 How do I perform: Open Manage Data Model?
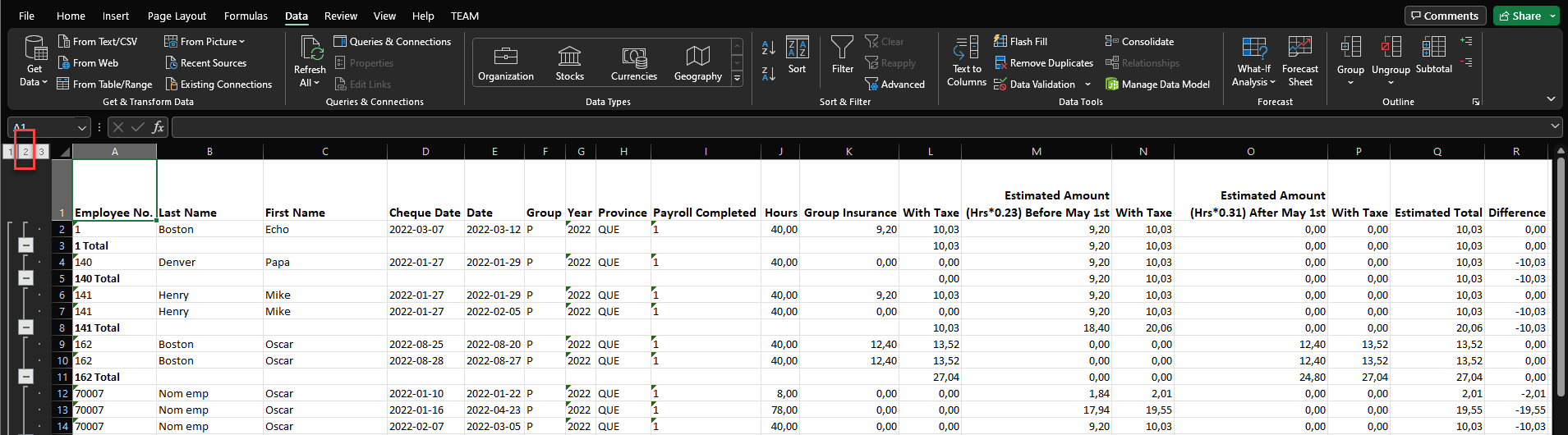click(x=1157, y=84)
